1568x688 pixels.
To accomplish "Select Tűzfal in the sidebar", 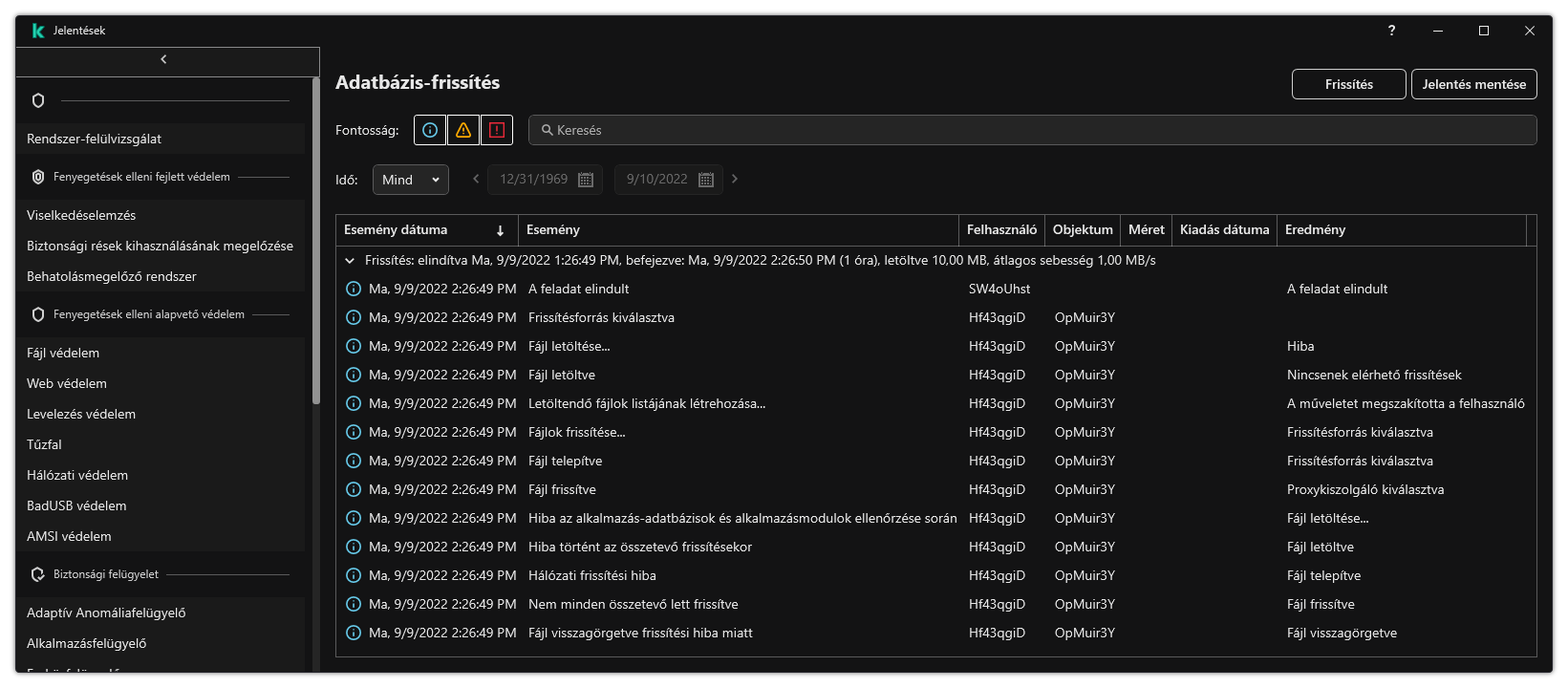I will coord(44,444).
